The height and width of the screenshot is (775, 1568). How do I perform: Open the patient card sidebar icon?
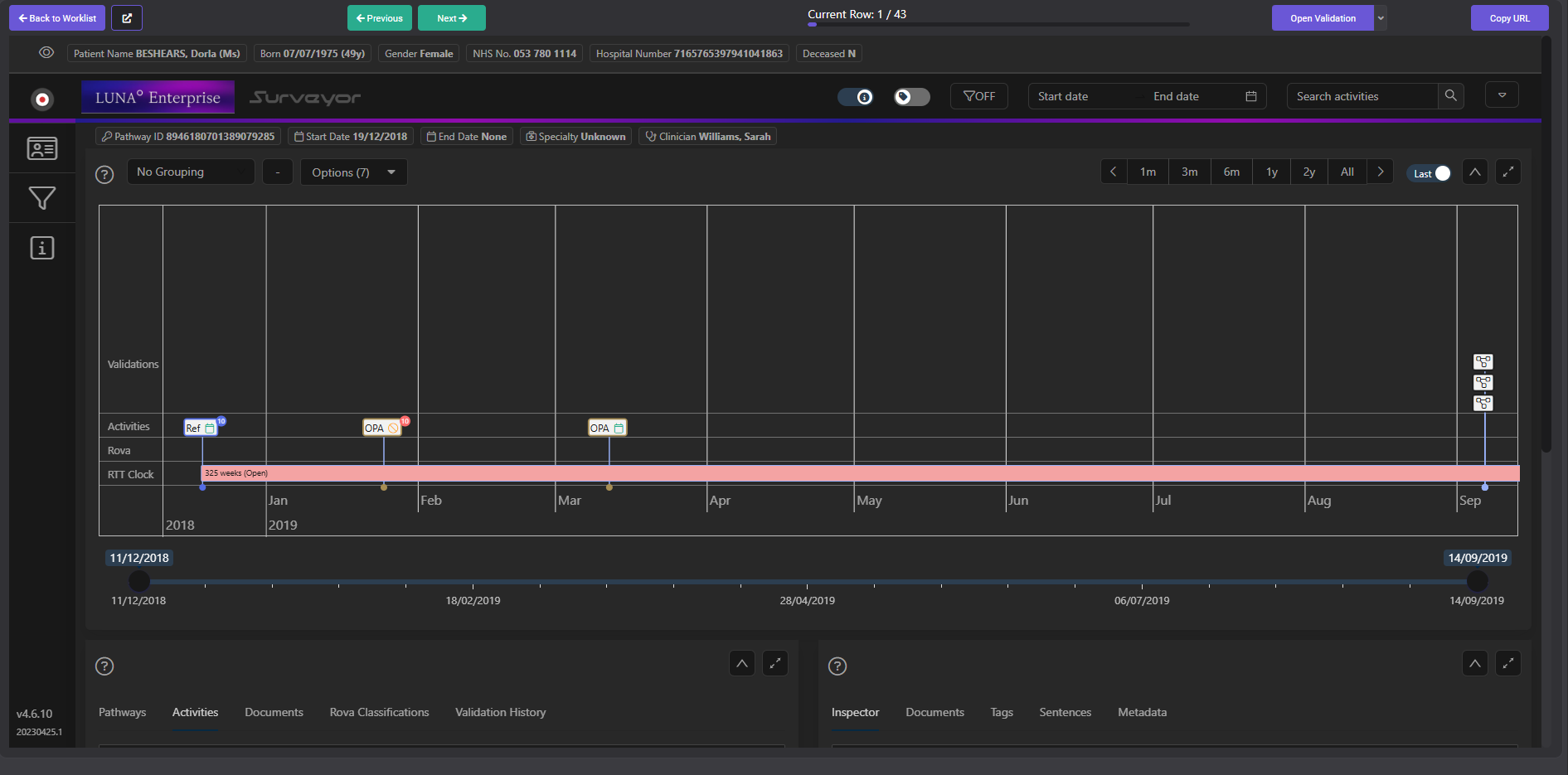[x=41, y=148]
